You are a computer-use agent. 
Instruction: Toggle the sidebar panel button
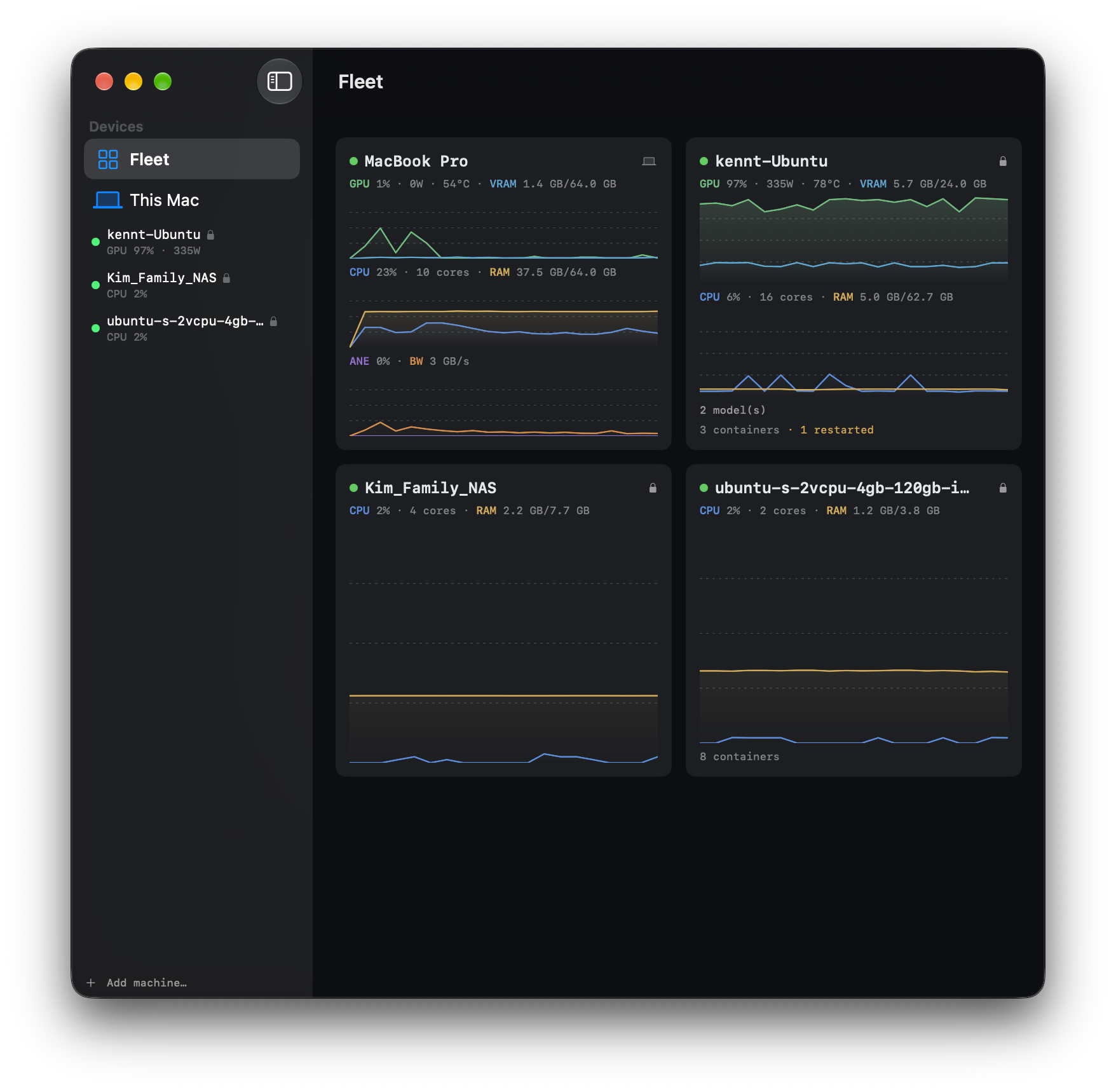279,81
